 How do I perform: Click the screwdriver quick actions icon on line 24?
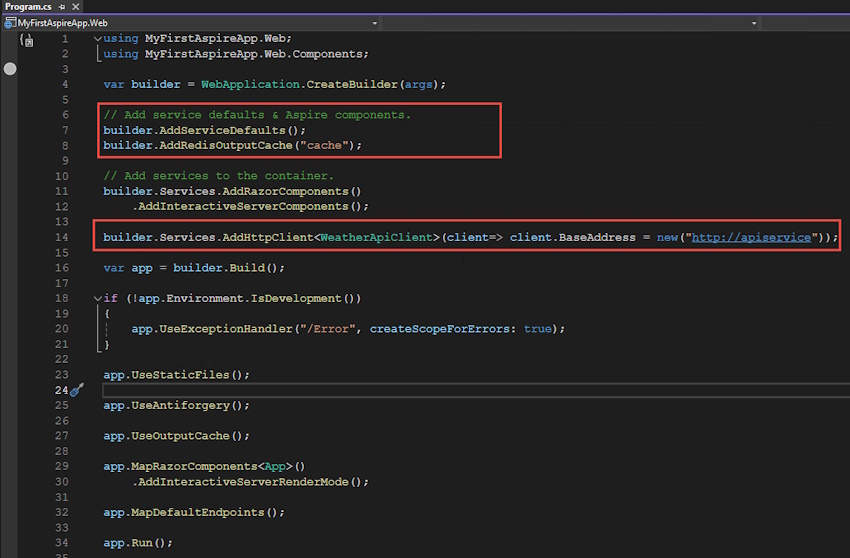77,390
